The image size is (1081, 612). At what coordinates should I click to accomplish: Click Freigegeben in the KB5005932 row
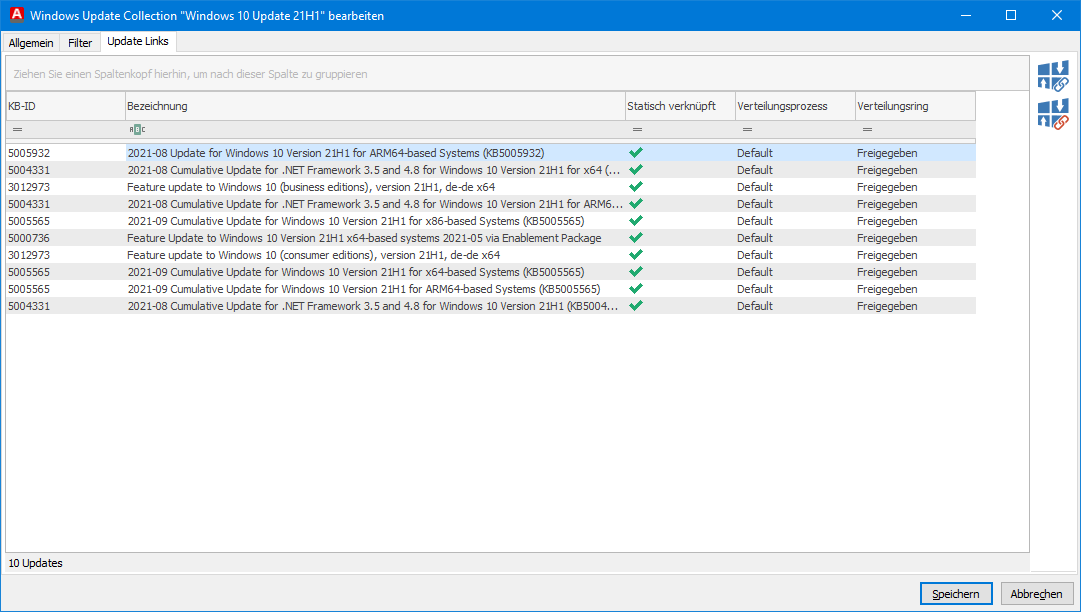coord(887,153)
